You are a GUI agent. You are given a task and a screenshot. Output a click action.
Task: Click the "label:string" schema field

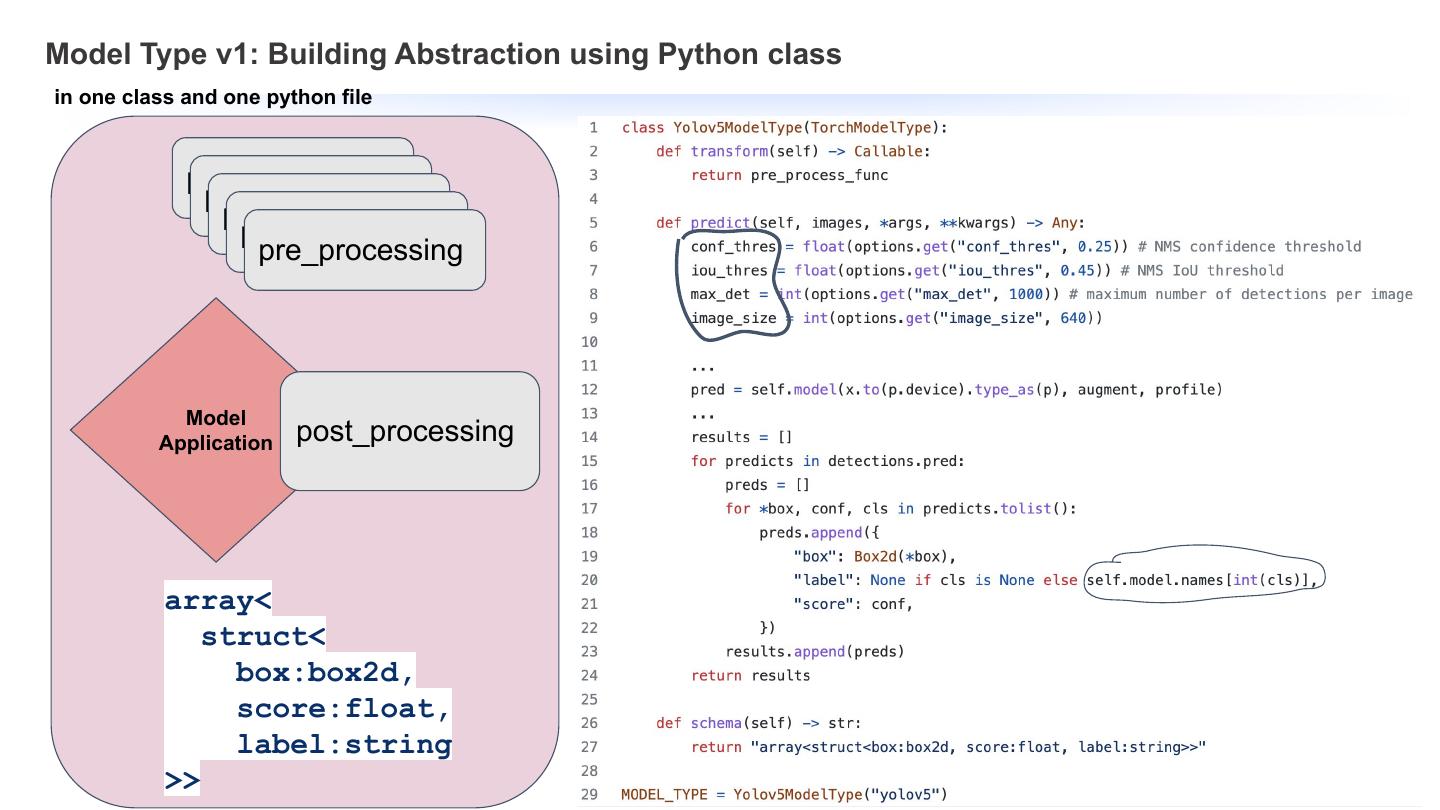(x=344, y=745)
